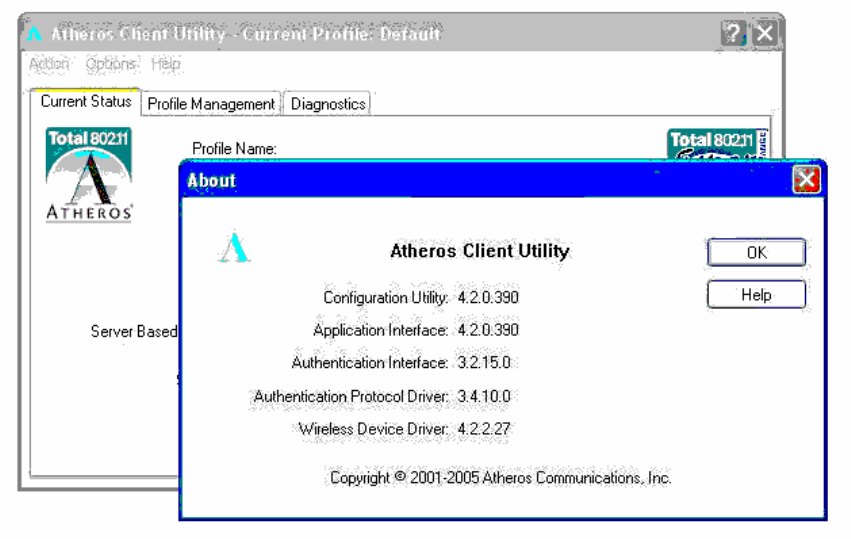Close the About dialog with red X
The image size is (851, 539).
coord(806,180)
